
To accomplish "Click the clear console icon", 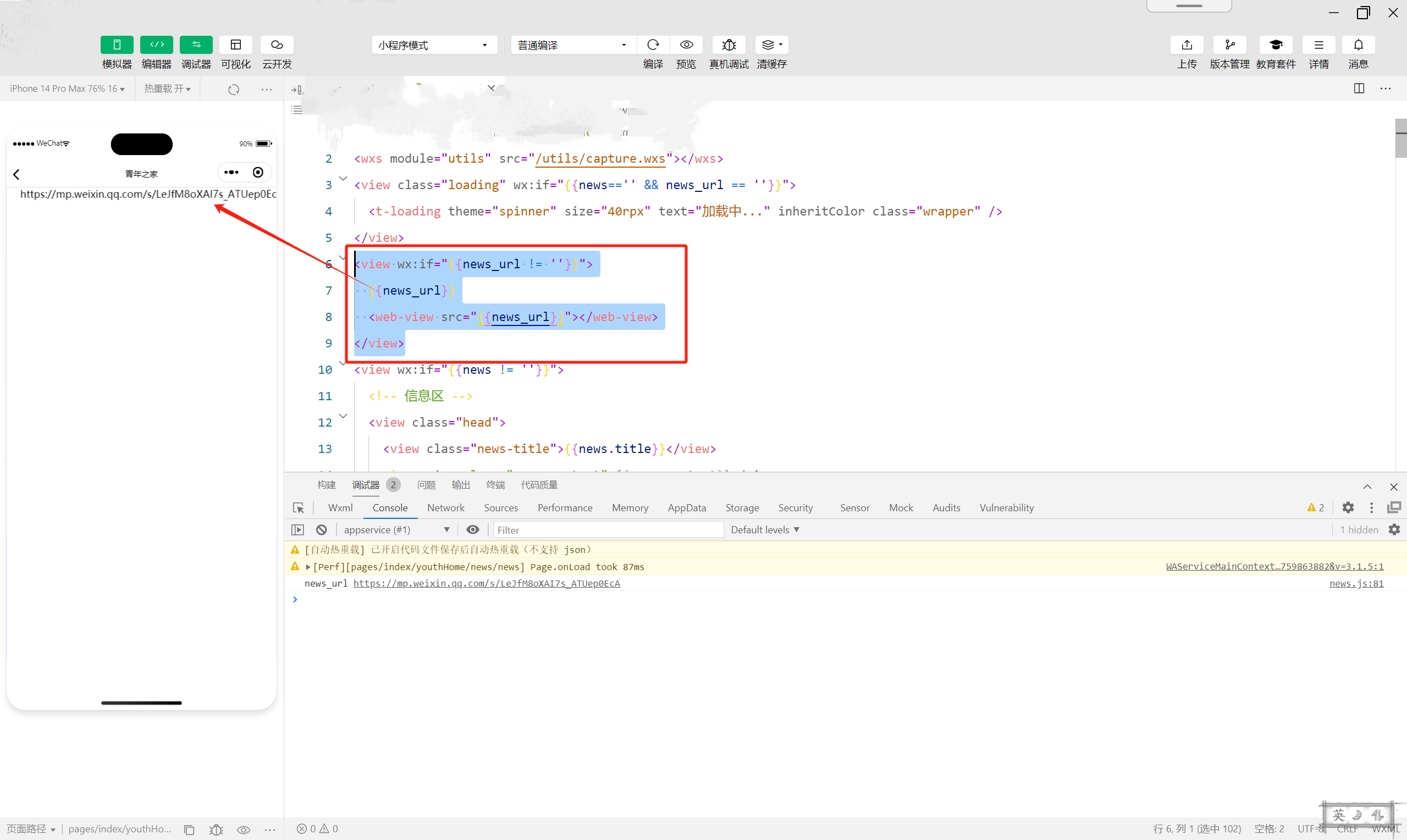I will pos(322,530).
